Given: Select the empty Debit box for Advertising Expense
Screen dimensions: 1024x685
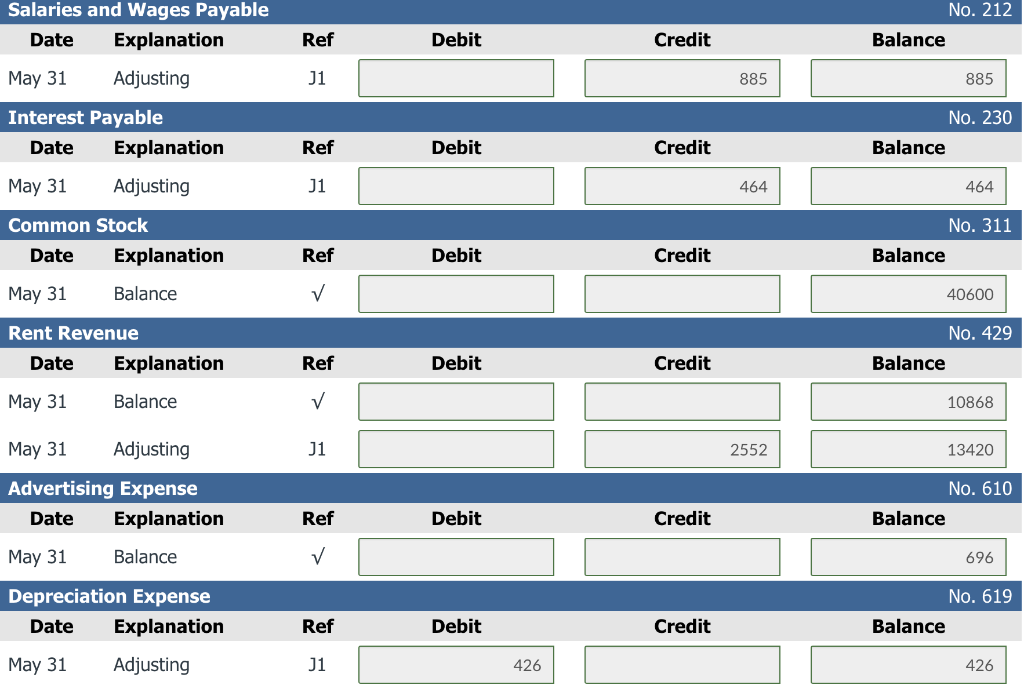Looking at the screenshot, I should coord(455,556).
